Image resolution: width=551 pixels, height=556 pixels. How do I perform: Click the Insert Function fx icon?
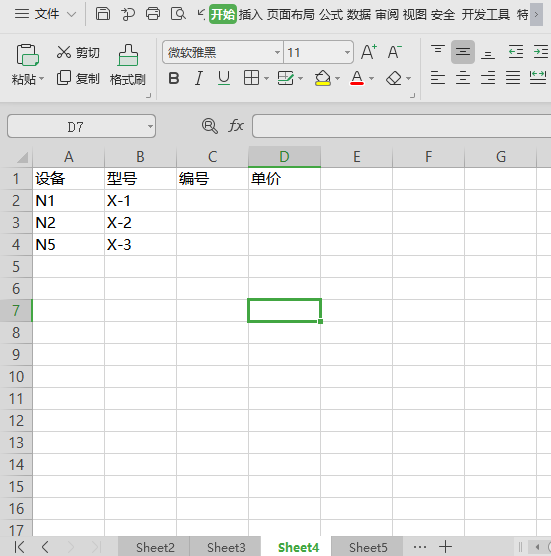tap(236, 126)
